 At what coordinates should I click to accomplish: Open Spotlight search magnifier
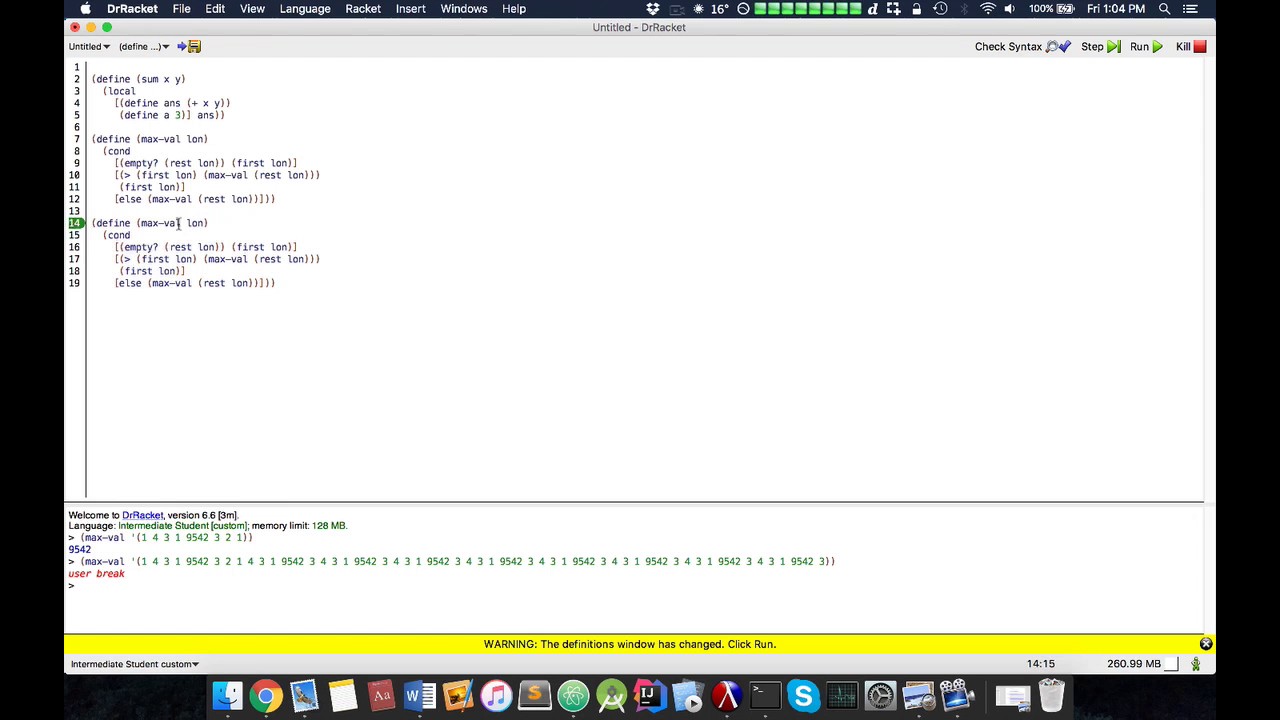1164,9
